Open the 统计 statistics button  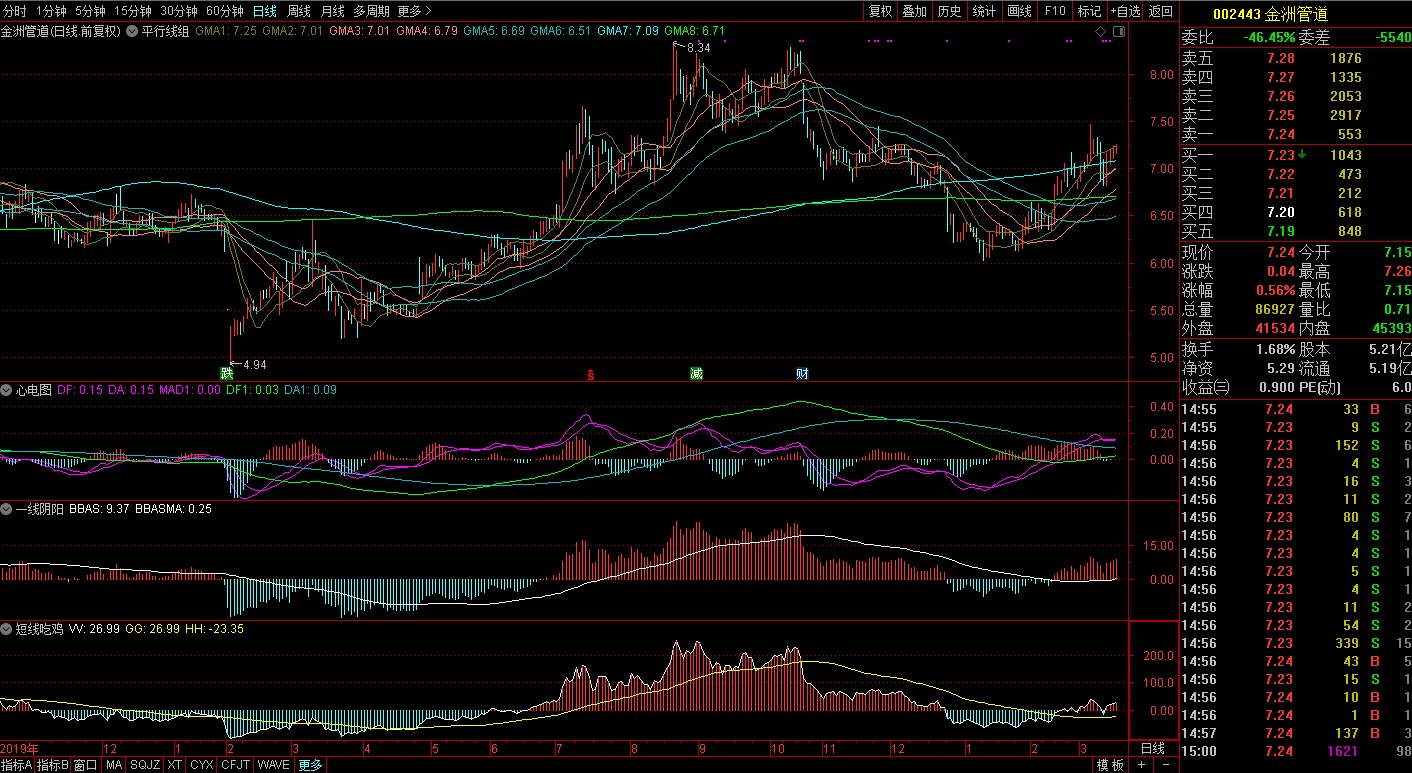pyautogui.click(x=984, y=11)
